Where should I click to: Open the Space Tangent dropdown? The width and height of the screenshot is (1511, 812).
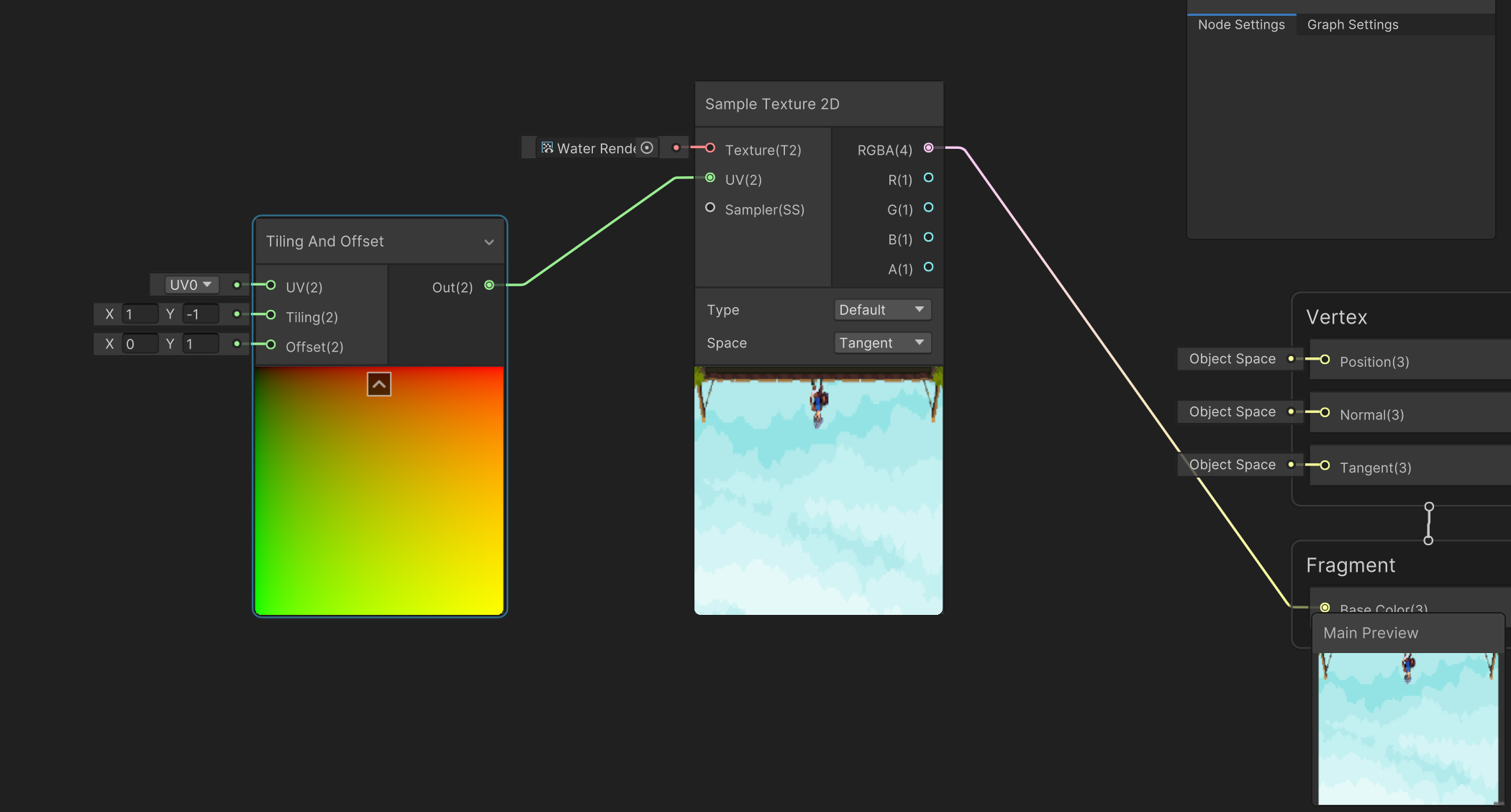point(882,342)
